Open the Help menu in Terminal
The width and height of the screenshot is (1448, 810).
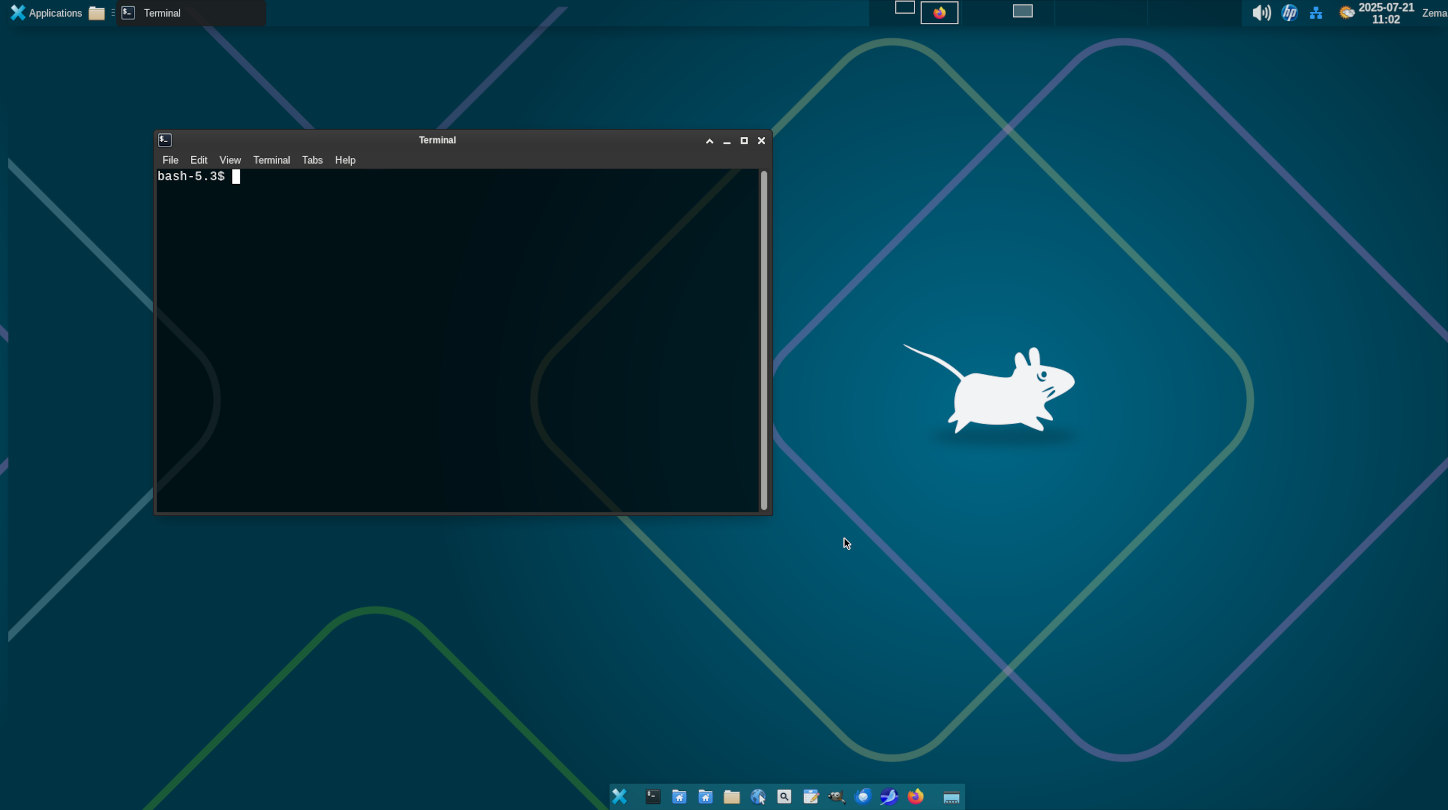pyautogui.click(x=345, y=160)
